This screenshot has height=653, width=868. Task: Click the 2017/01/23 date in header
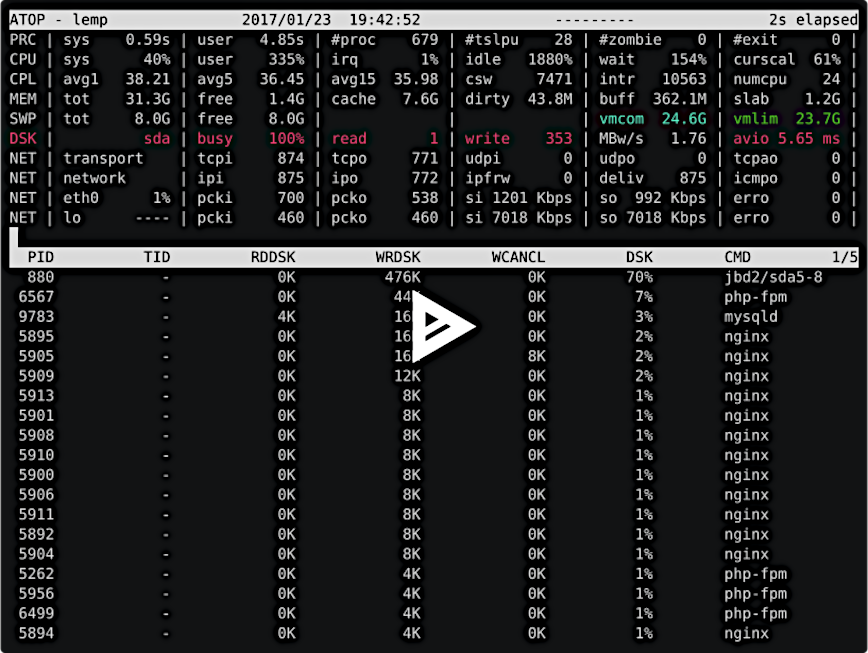[x=286, y=20]
